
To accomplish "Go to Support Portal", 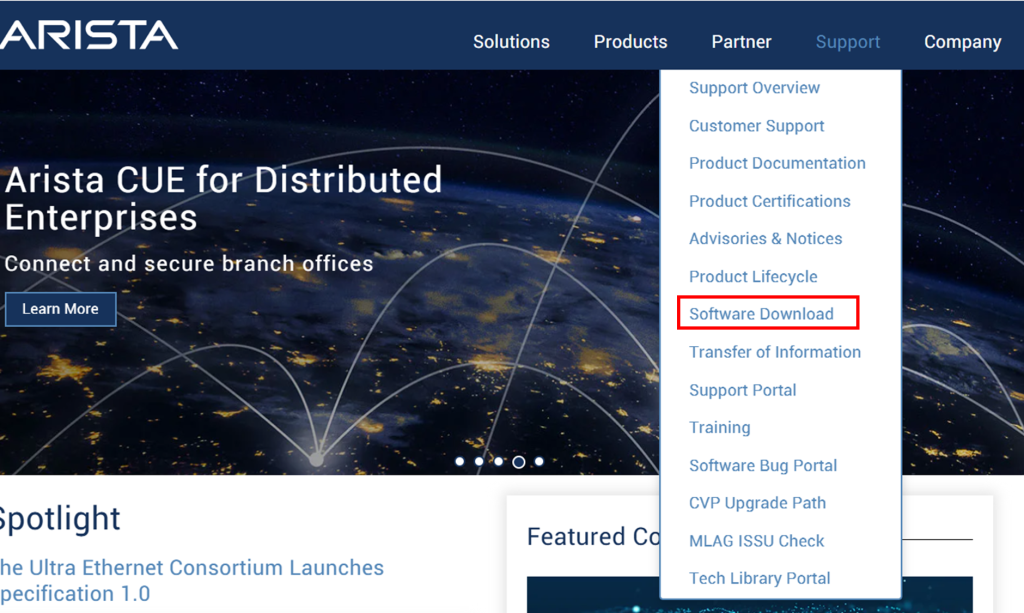I will point(743,390).
